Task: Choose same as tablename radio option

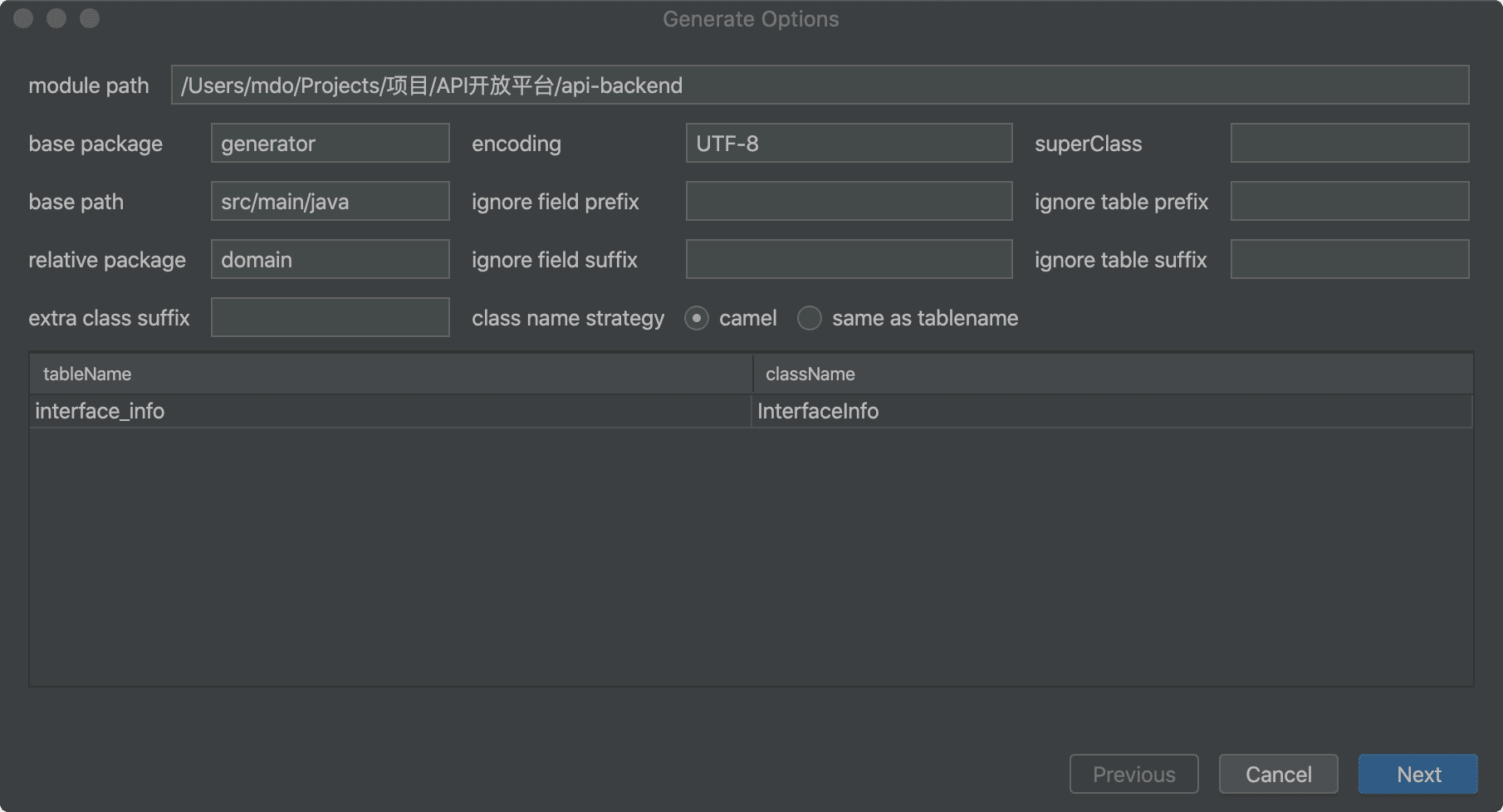Action: coord(810,318)
